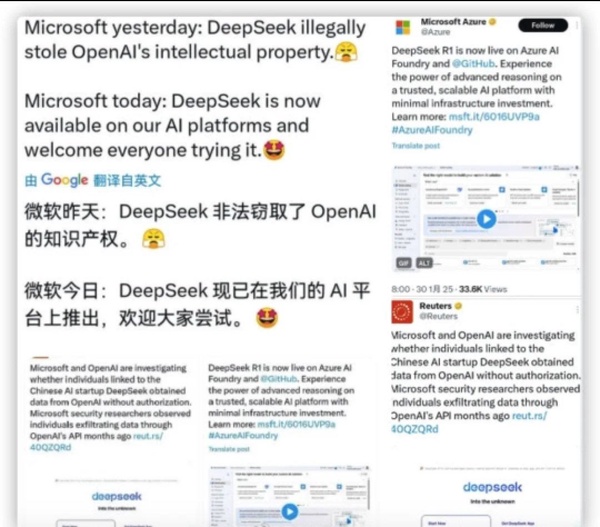Open the deepseek preview card at bottom right
The width and height of the screenshot is (600, 527).
pos(492,495)
